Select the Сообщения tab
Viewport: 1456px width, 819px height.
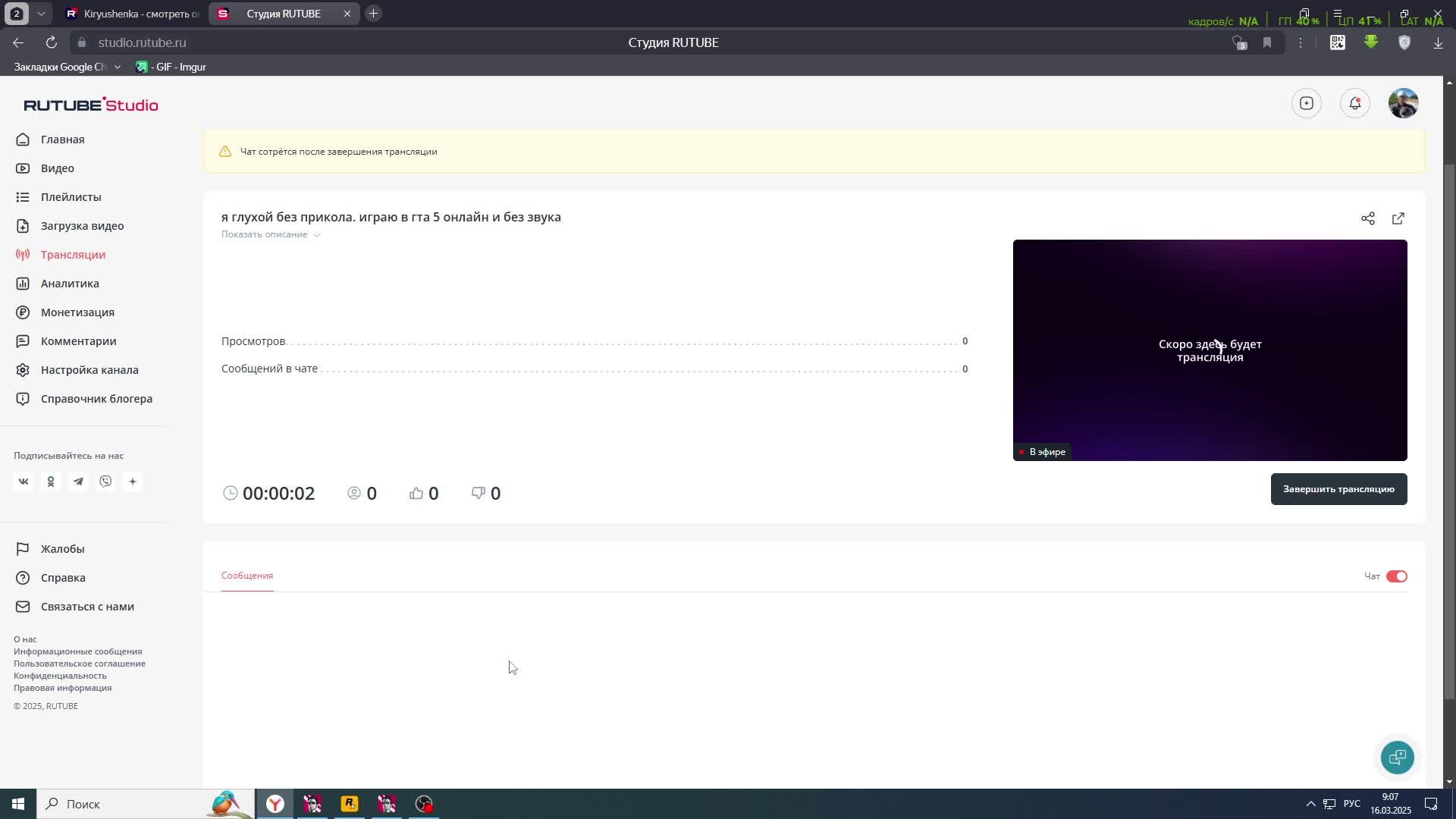point(247,576)
